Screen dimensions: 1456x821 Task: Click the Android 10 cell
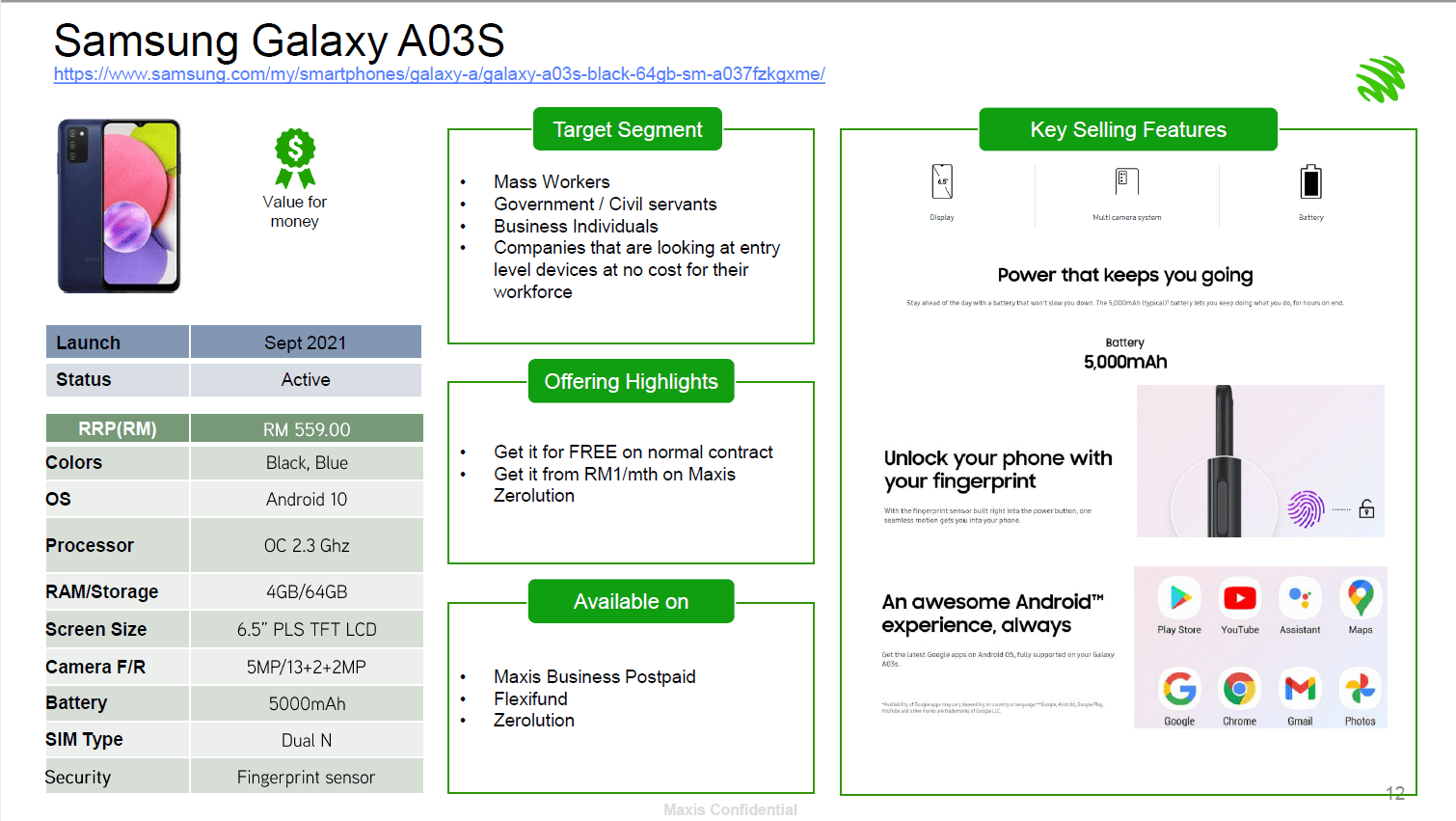click(307, 499)
